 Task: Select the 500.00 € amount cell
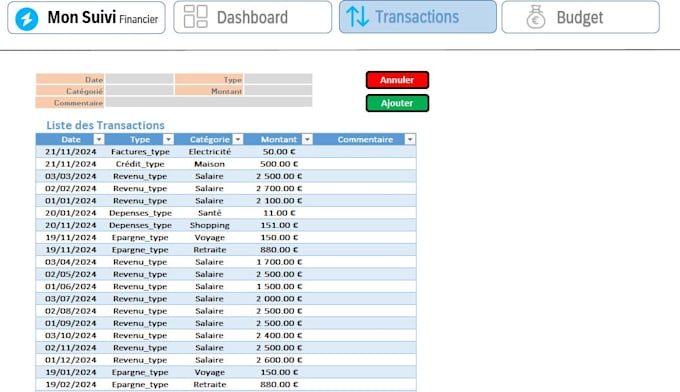[279, 164]
